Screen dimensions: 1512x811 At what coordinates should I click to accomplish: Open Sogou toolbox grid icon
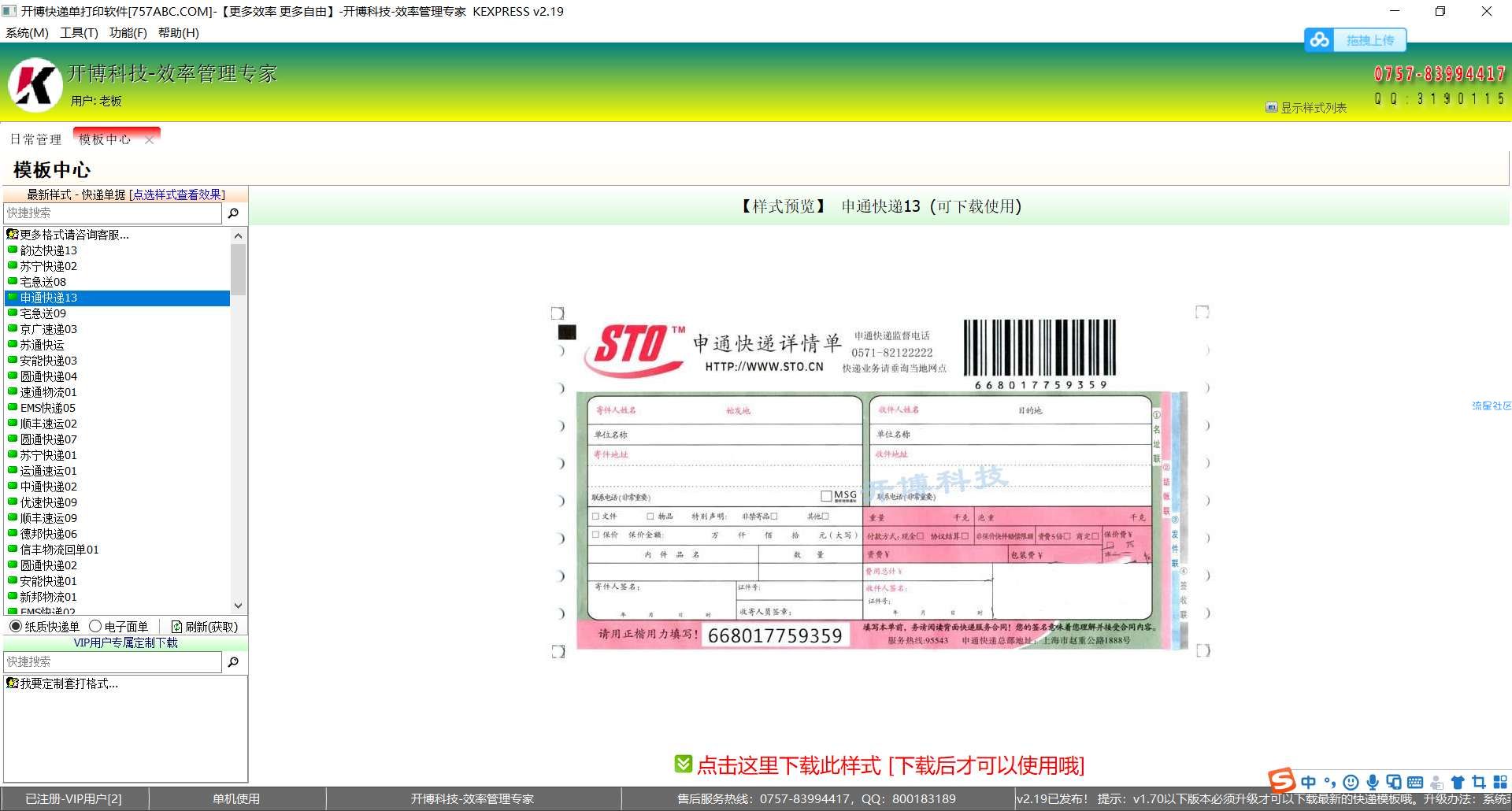1500,782
